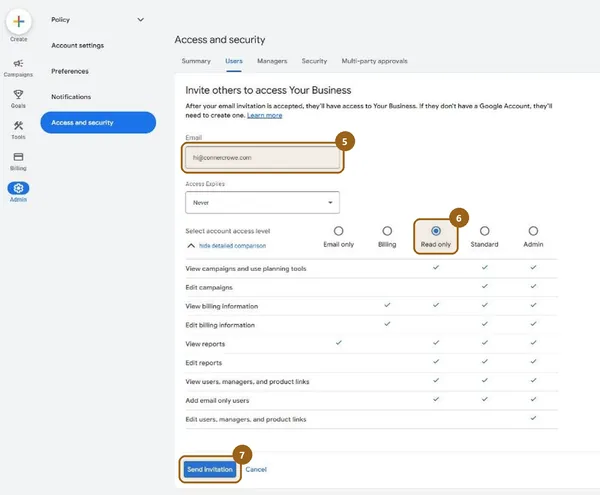
Task: Select Billing access level radio
Action: [x=387, y=231]
